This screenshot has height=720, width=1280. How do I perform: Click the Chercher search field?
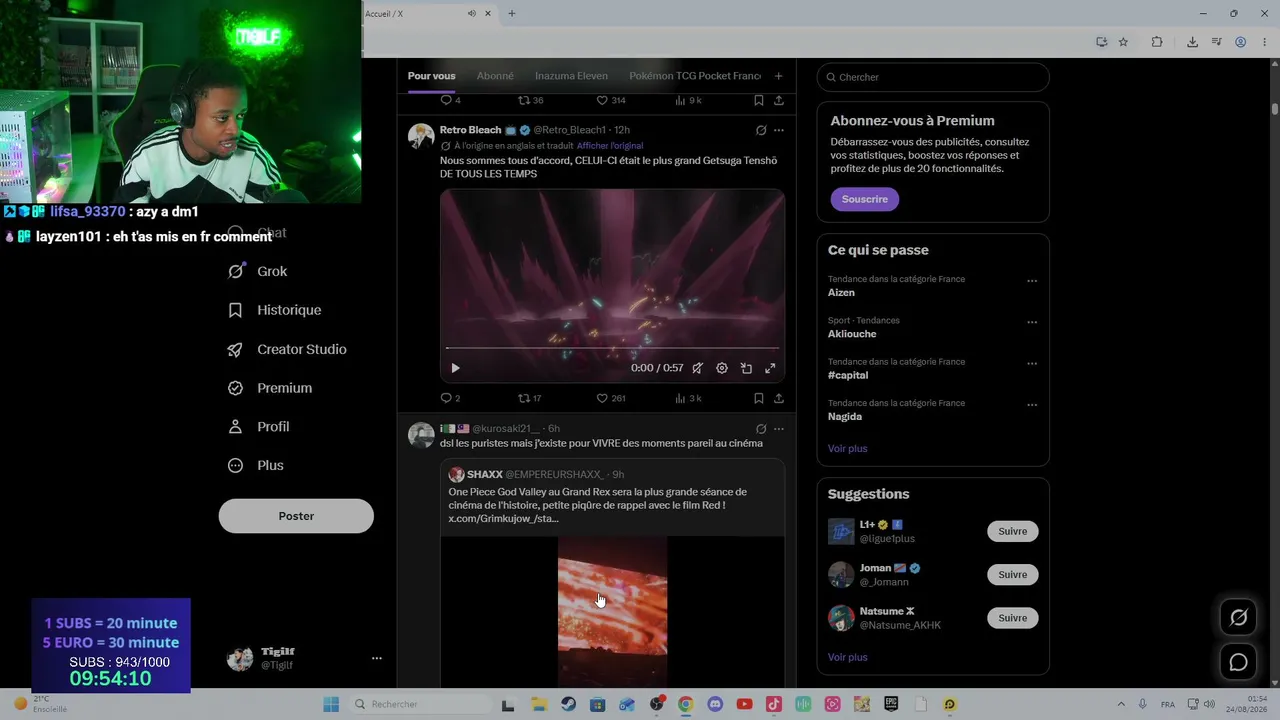[x=933, y=77]
